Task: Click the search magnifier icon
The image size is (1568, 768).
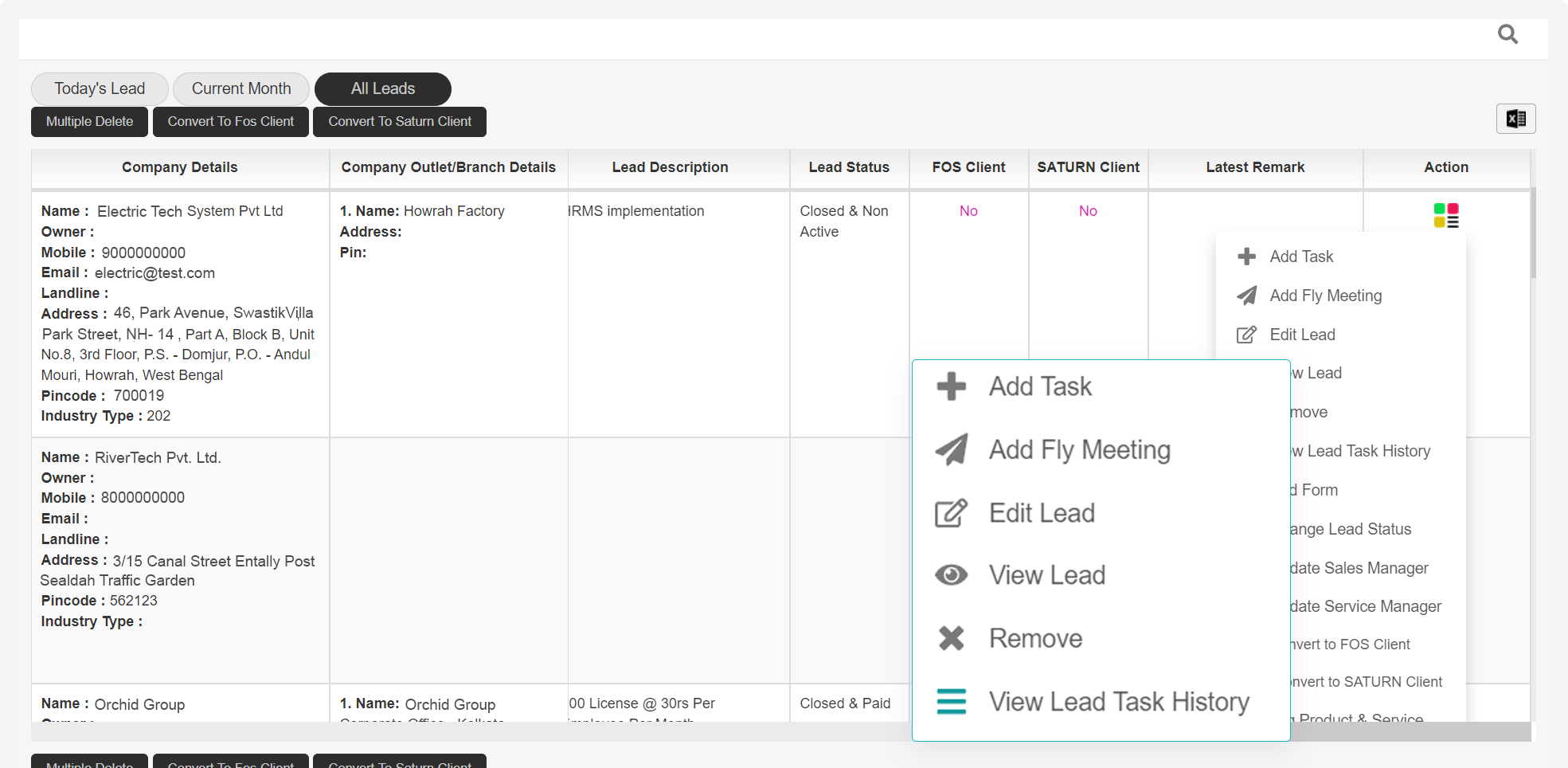Action: tap(1507, 34)
